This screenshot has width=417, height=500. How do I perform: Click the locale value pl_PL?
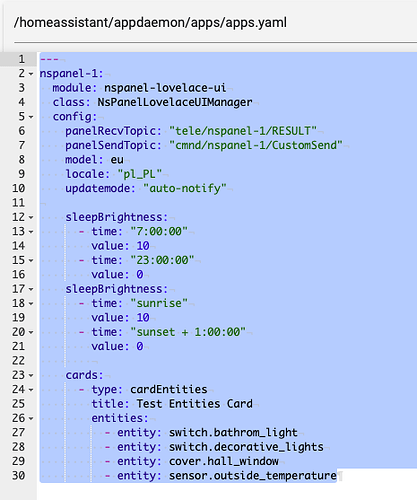pyautogui.click(x=140, y=174)
